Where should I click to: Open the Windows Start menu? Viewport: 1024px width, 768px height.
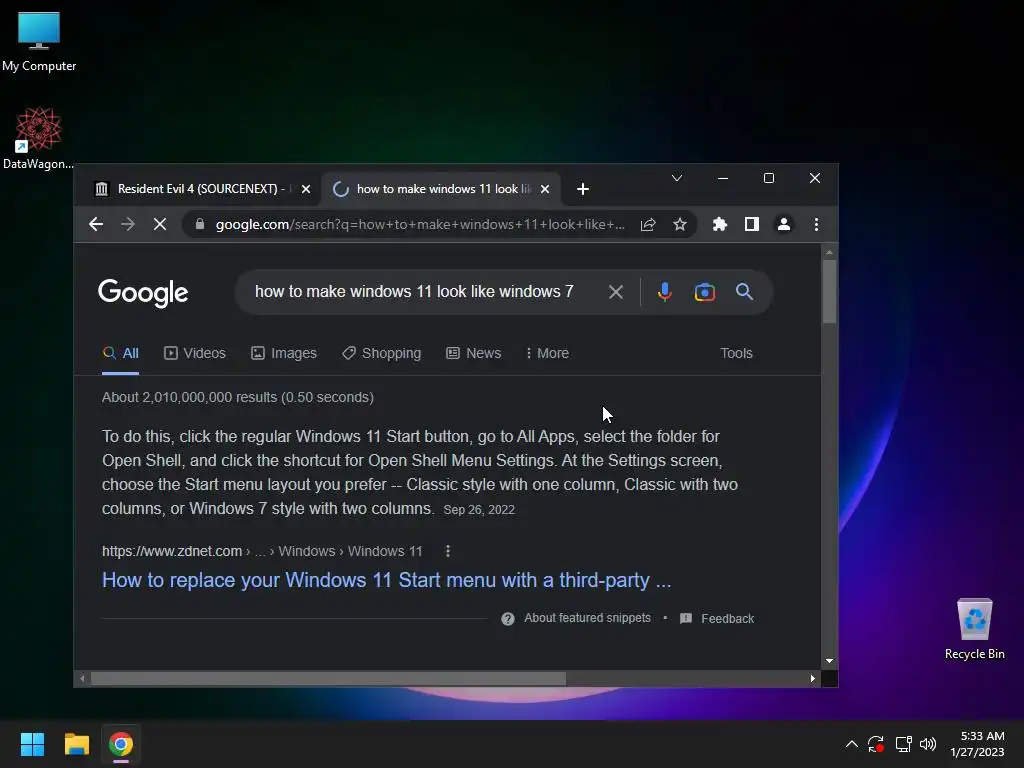(x=32, y=744)
